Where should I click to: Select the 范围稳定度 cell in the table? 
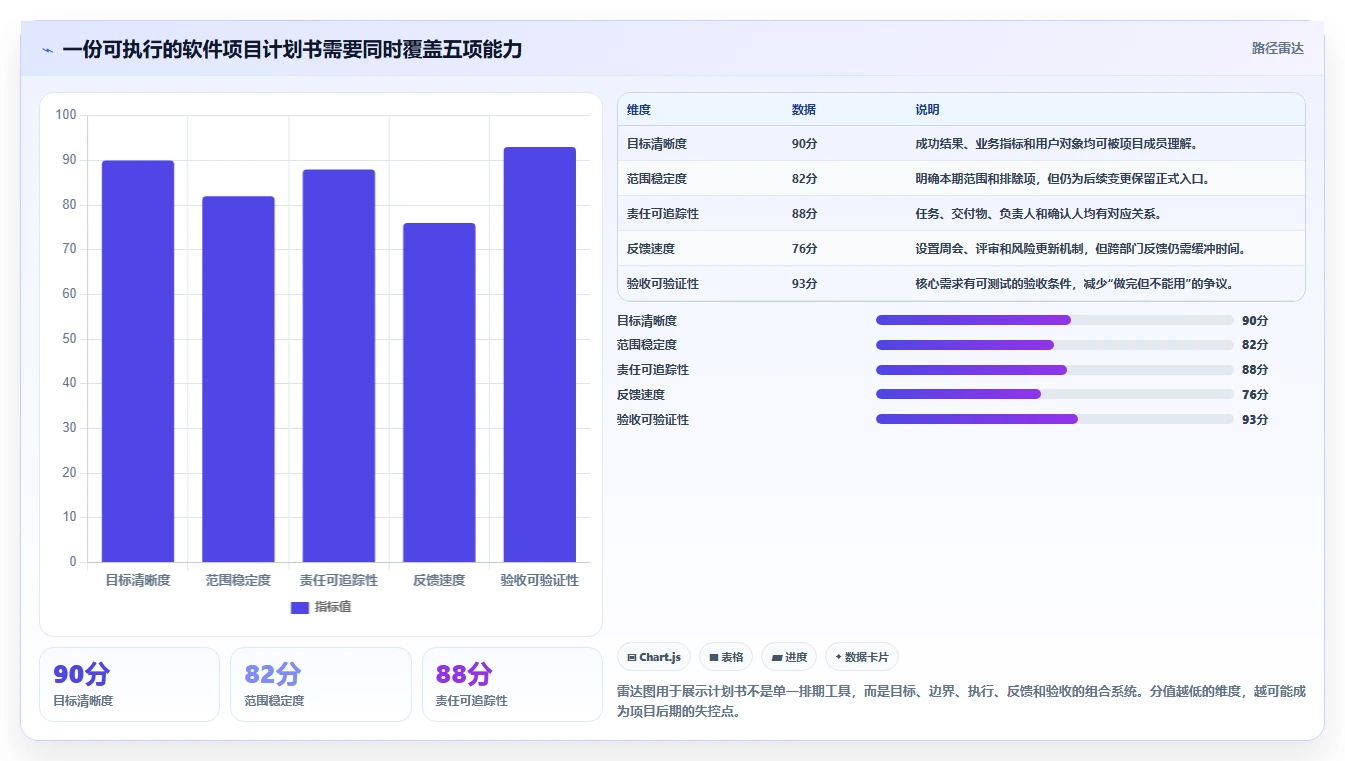[x=657, y=179]
